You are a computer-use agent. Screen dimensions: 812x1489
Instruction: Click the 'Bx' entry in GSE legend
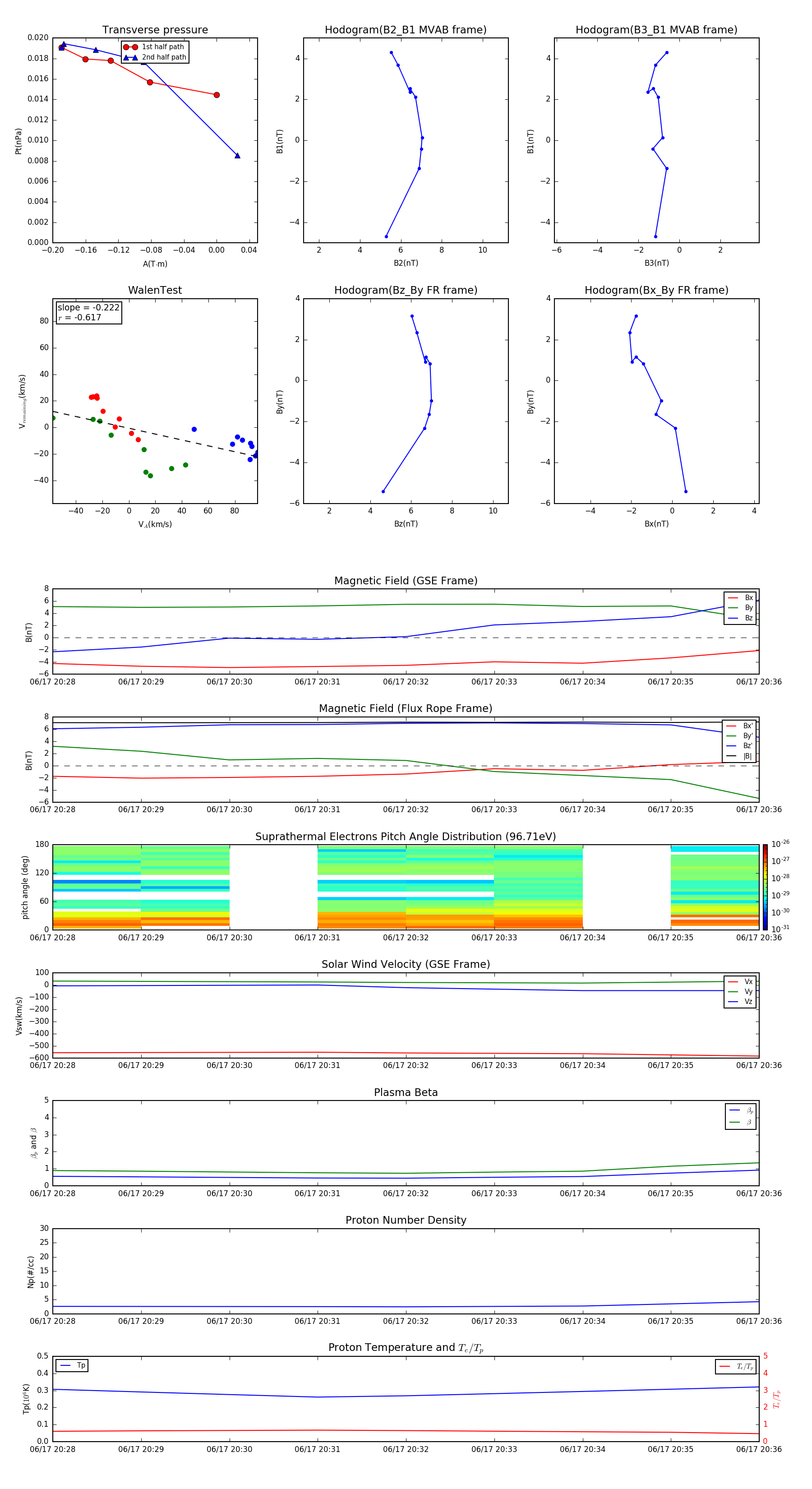click(x=740, y=598)
